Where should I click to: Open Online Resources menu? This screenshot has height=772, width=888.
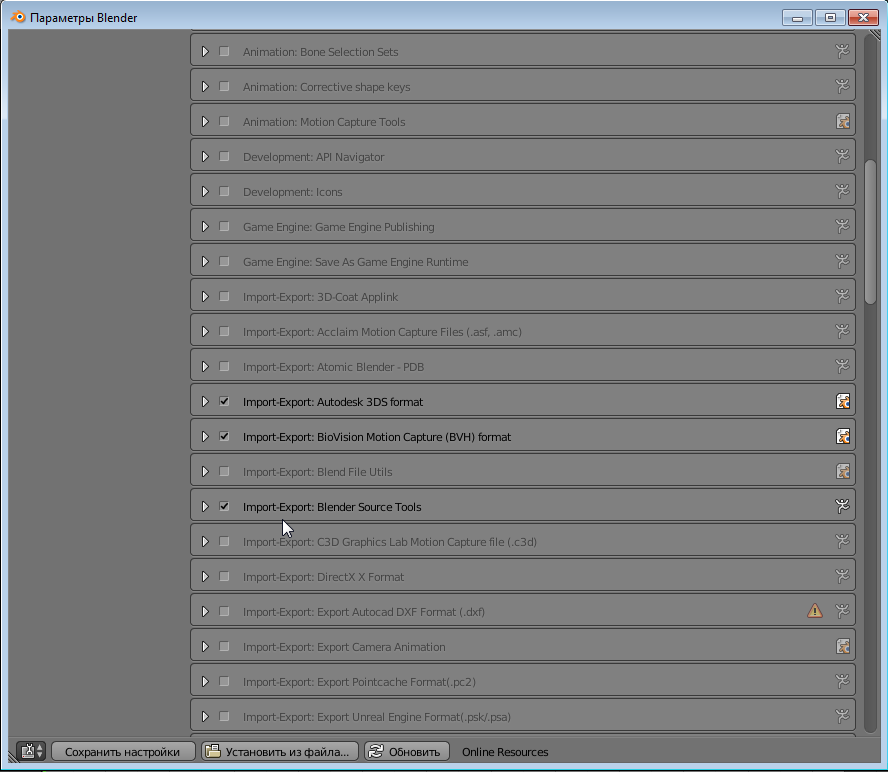pos(505,752)
